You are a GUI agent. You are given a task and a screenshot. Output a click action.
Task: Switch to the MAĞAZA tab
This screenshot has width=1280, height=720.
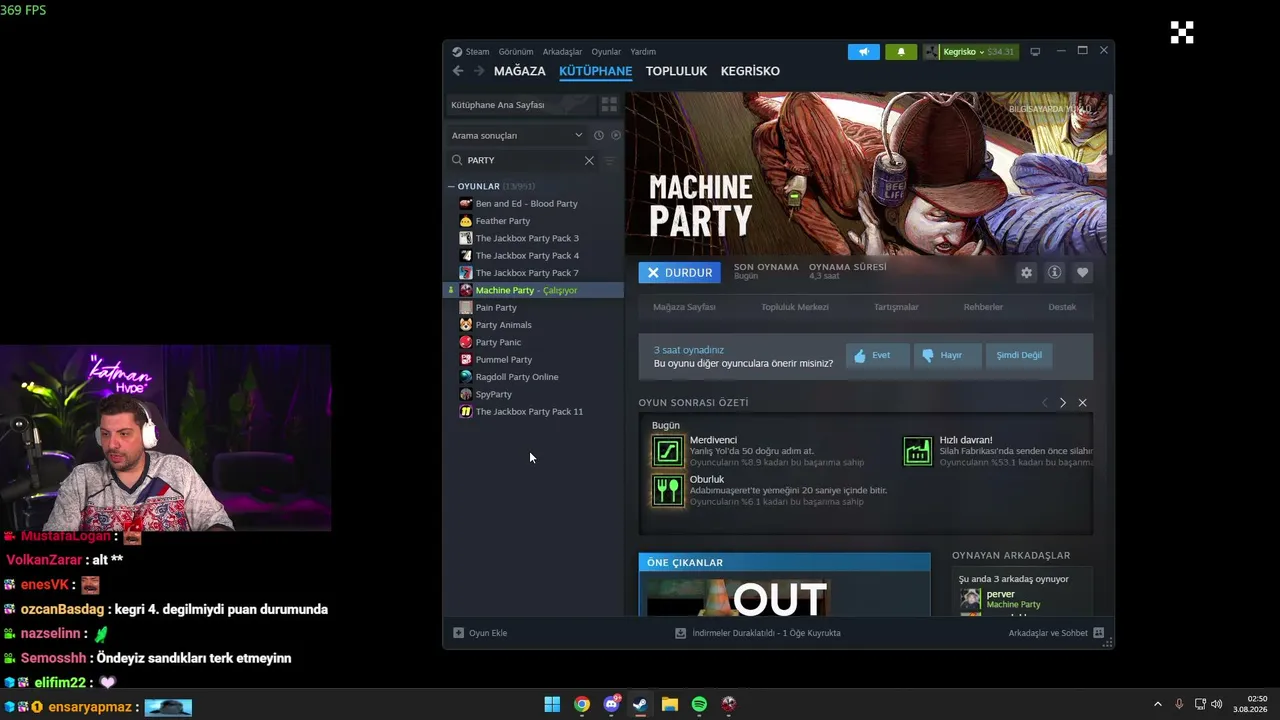(x=520, y=71)
